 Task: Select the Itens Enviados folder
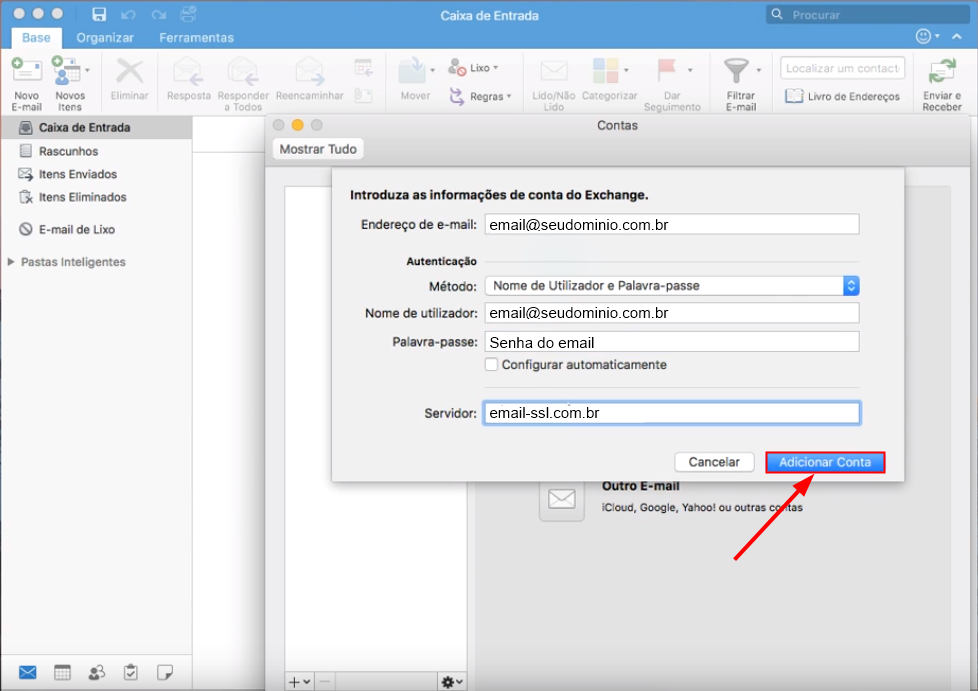pos(96,174)
